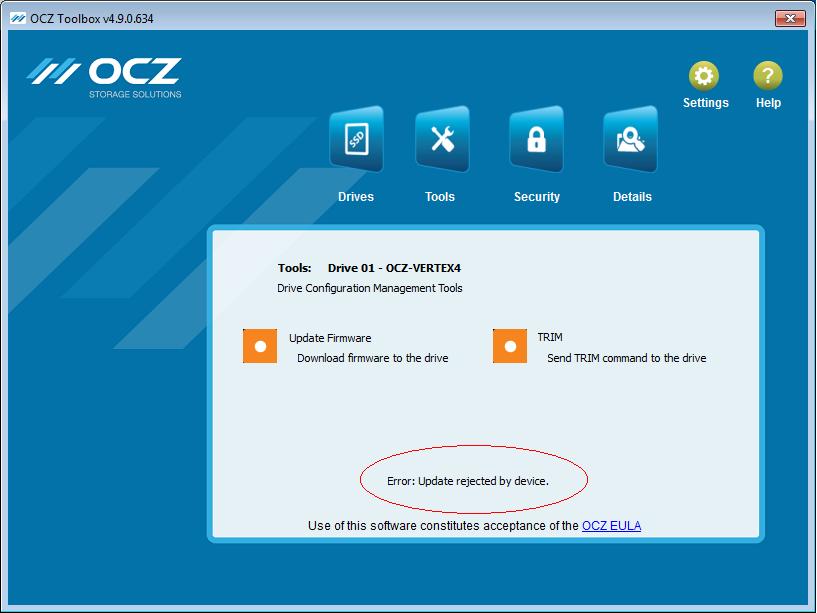The image size is (817, 613).
Task: Click 'Drive Configuration Management Tools' text
Action: [369, 288]
